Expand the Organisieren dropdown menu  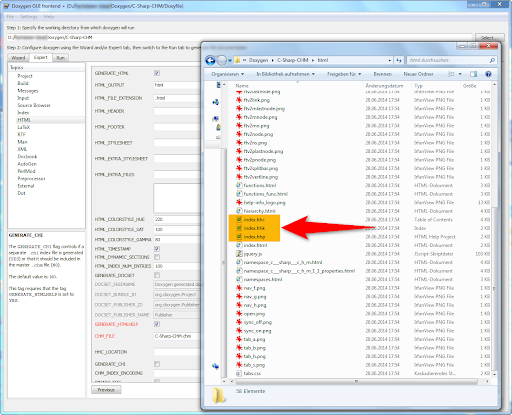click(x=228, y=74)
